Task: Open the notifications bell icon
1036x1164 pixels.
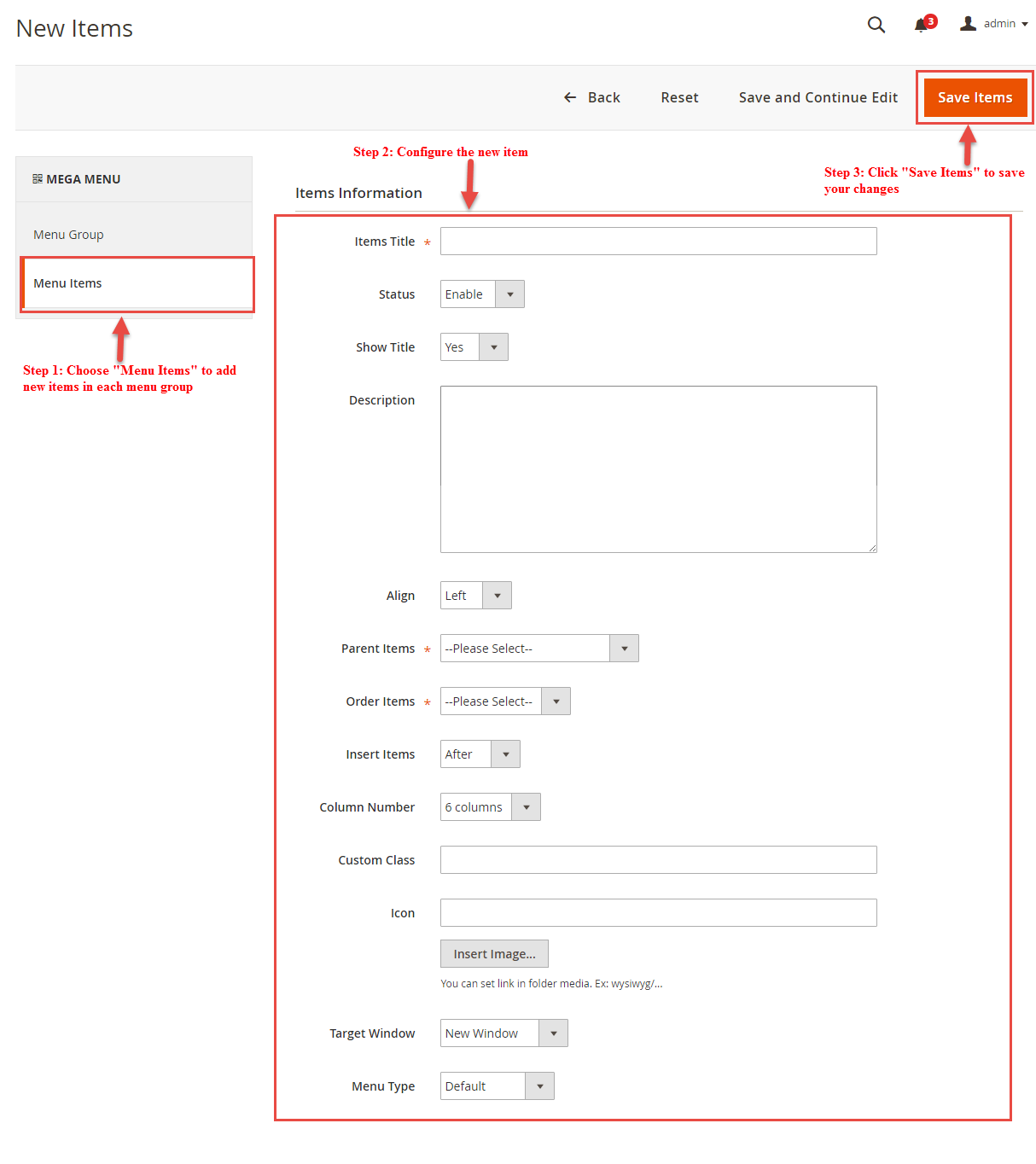Action: (922, 25)
